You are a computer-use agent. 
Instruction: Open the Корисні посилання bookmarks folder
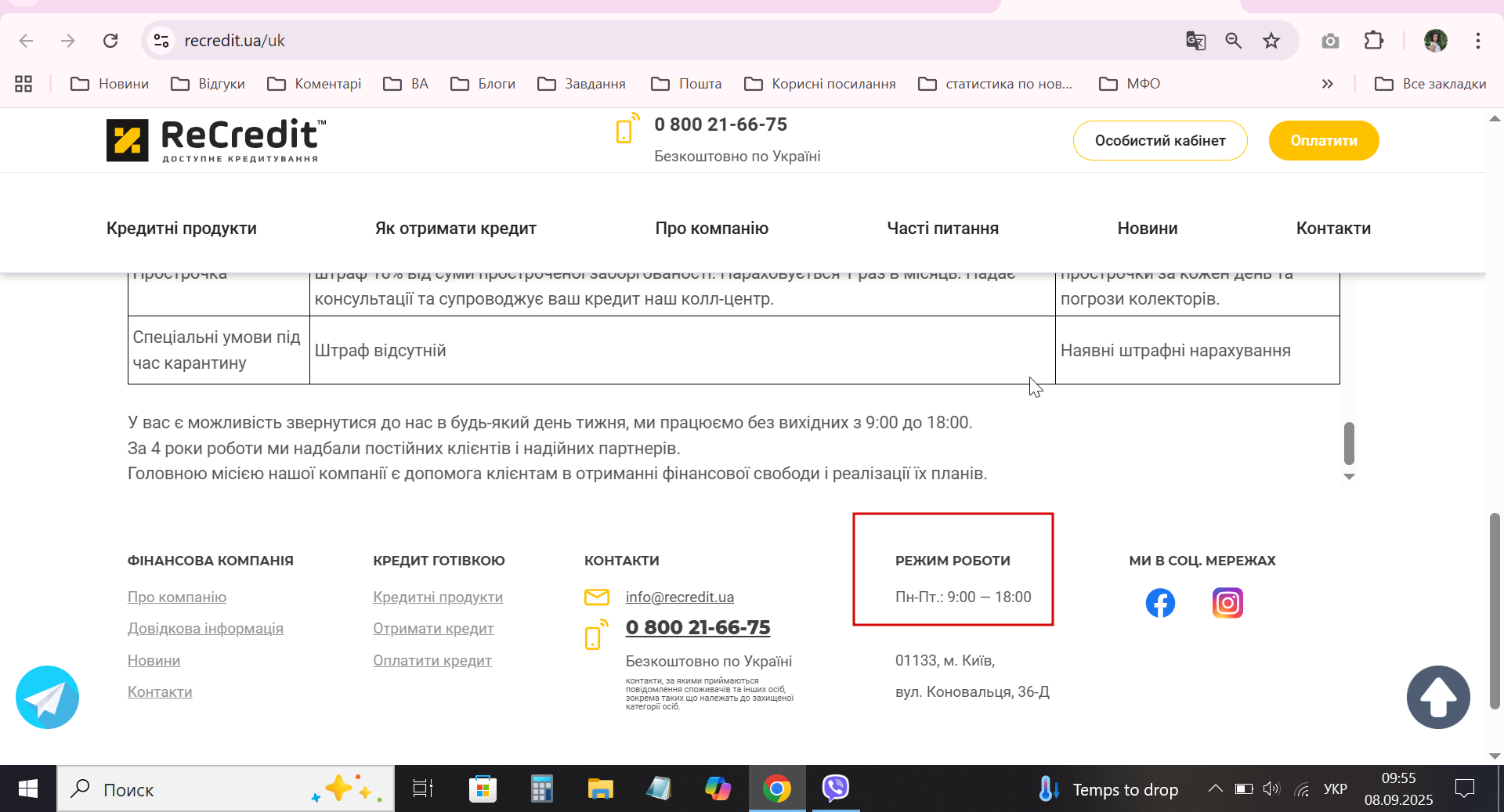click(x=820, y=84)
